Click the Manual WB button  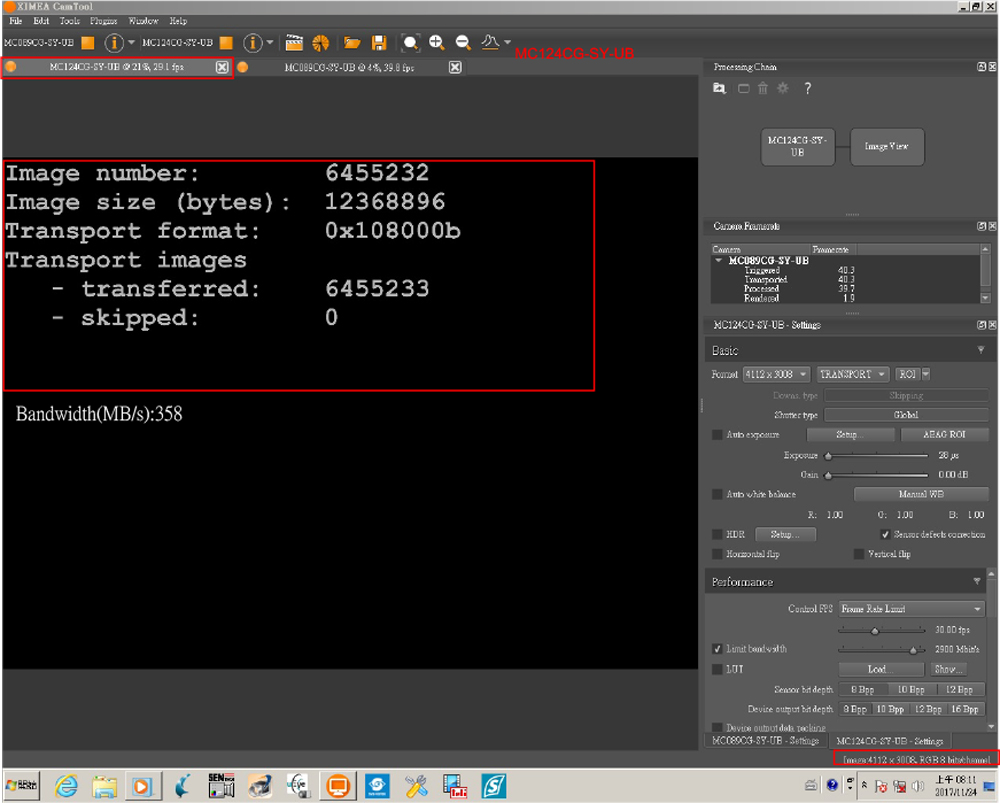click(920, 494)
